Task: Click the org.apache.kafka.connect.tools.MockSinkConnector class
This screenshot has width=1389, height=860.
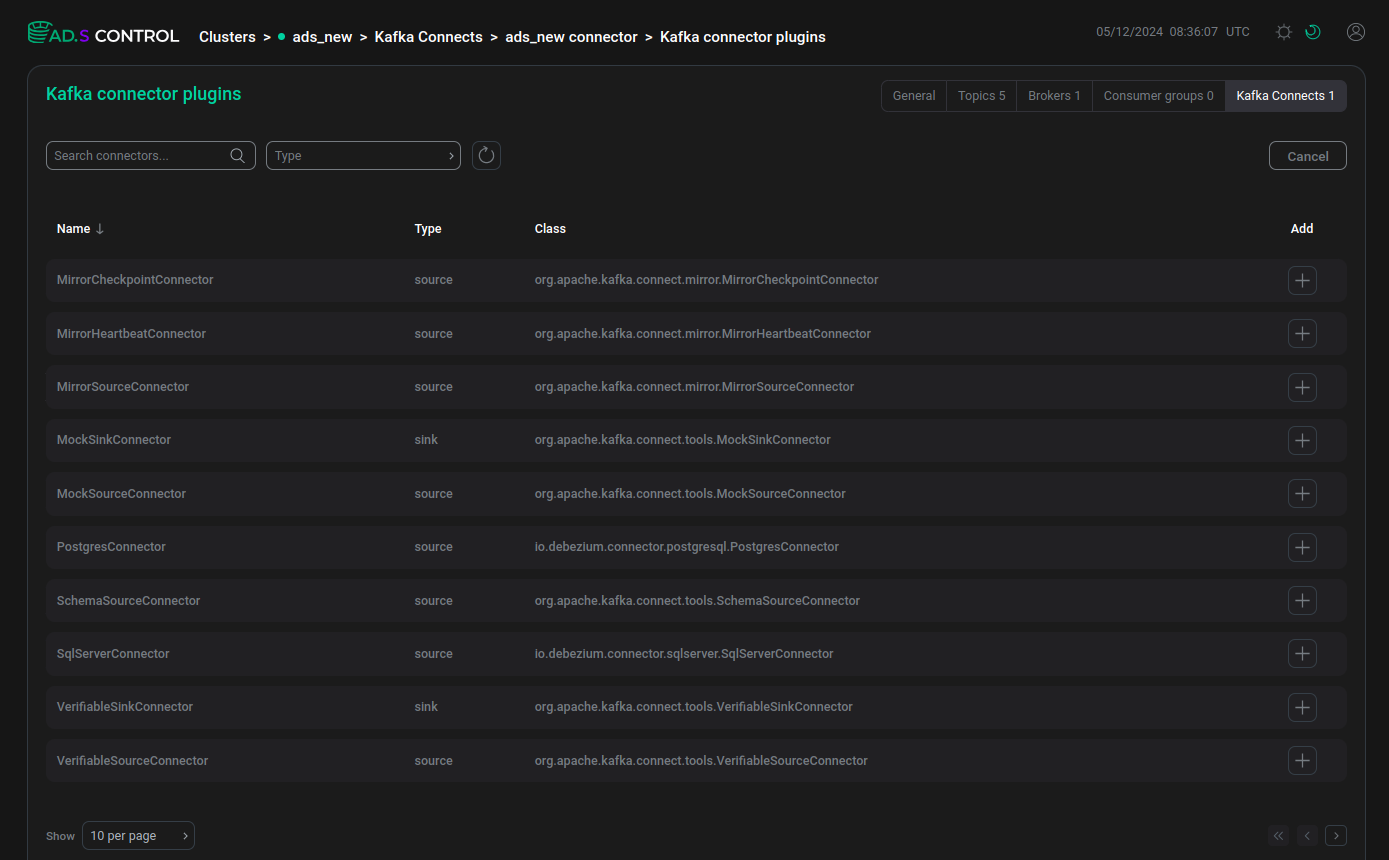Action: point(683,440)
